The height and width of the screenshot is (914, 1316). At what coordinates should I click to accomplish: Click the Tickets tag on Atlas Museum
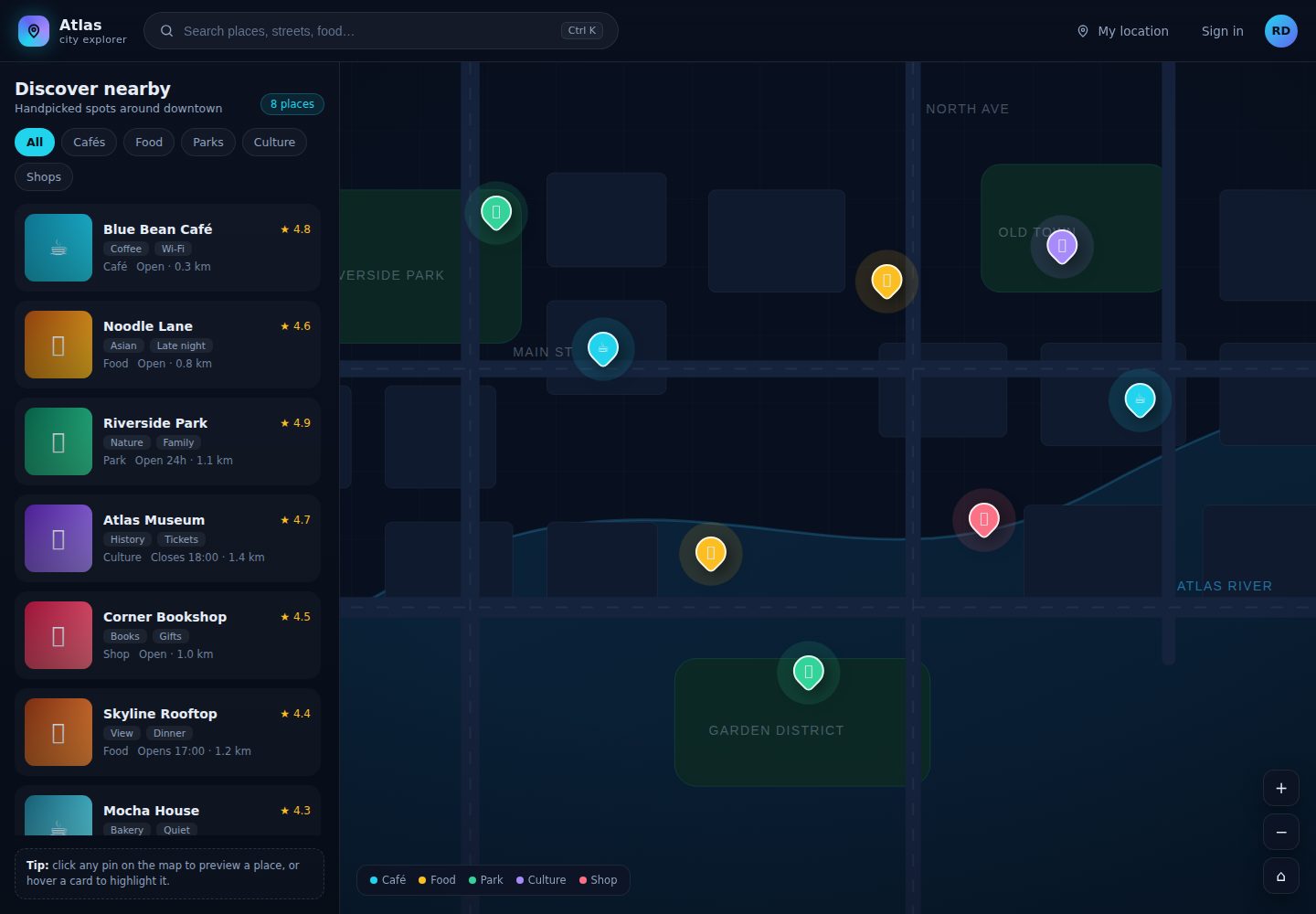pyautogui.click(x=182, y=539)
